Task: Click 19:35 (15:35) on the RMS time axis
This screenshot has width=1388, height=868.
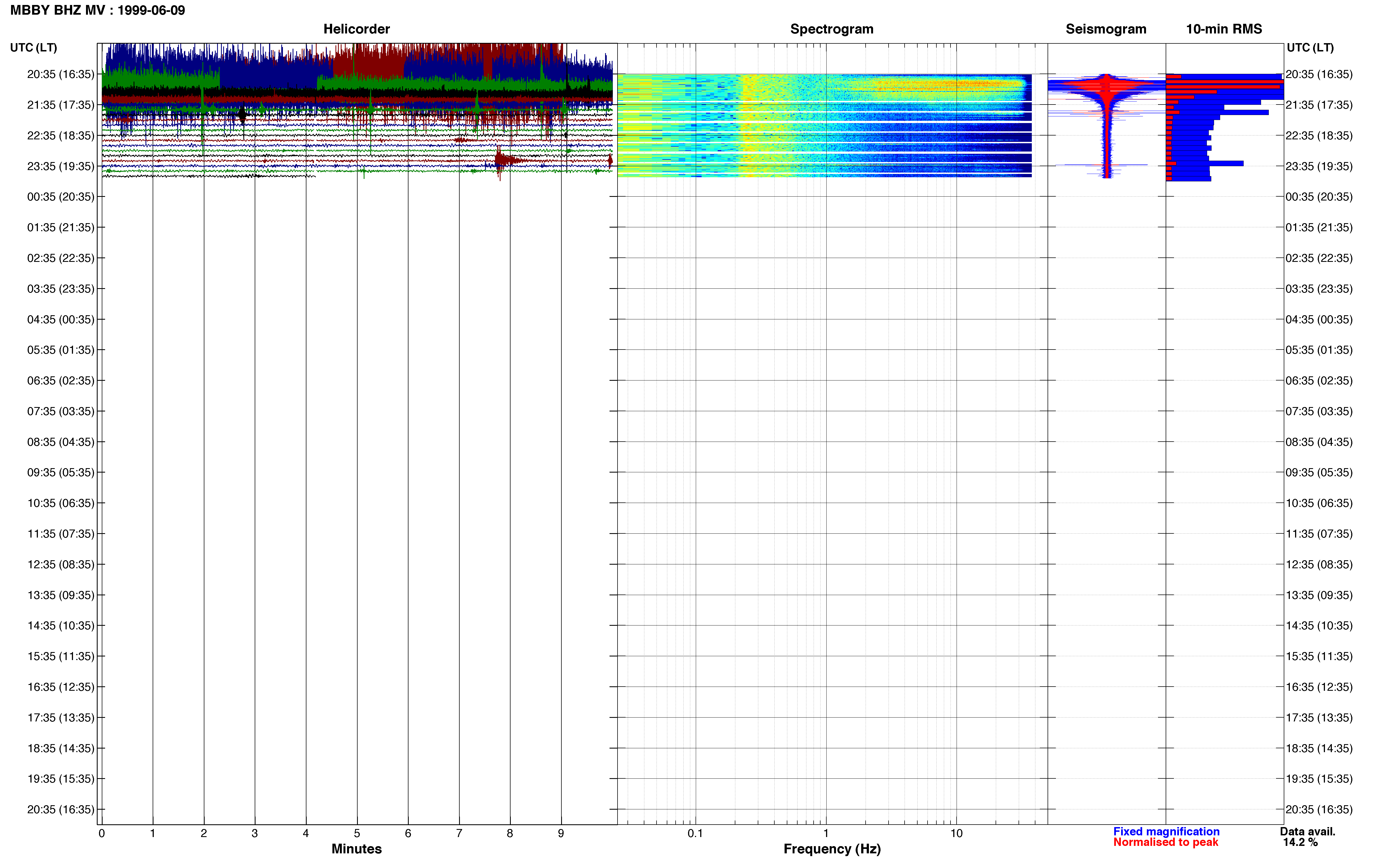Action: 1319,778
